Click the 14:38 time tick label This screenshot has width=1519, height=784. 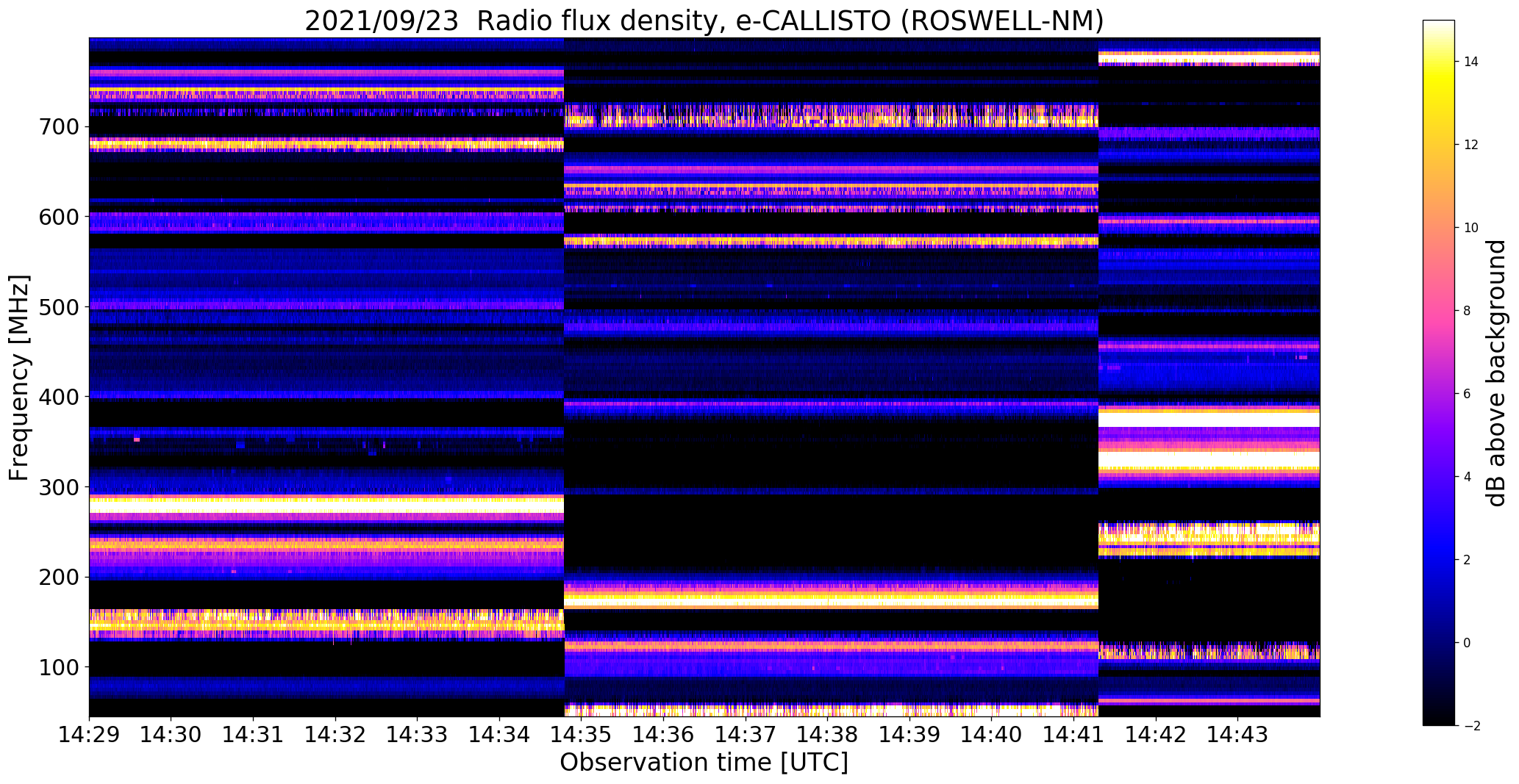[828, 735]
